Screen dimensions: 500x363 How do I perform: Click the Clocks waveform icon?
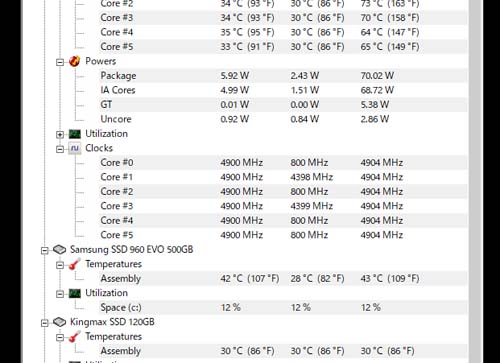point(75,148)
